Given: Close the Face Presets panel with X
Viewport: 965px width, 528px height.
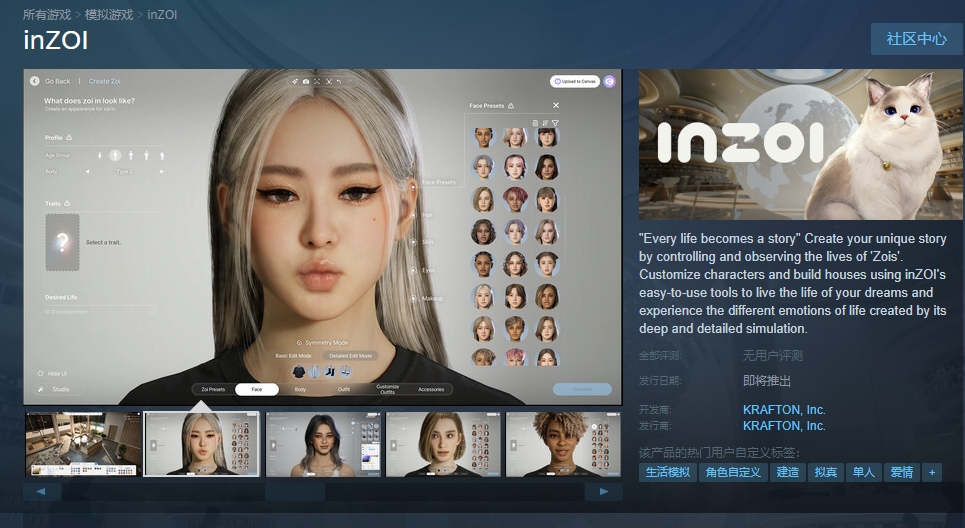Looking at the screenshot, I should click(x=556, y=105).
